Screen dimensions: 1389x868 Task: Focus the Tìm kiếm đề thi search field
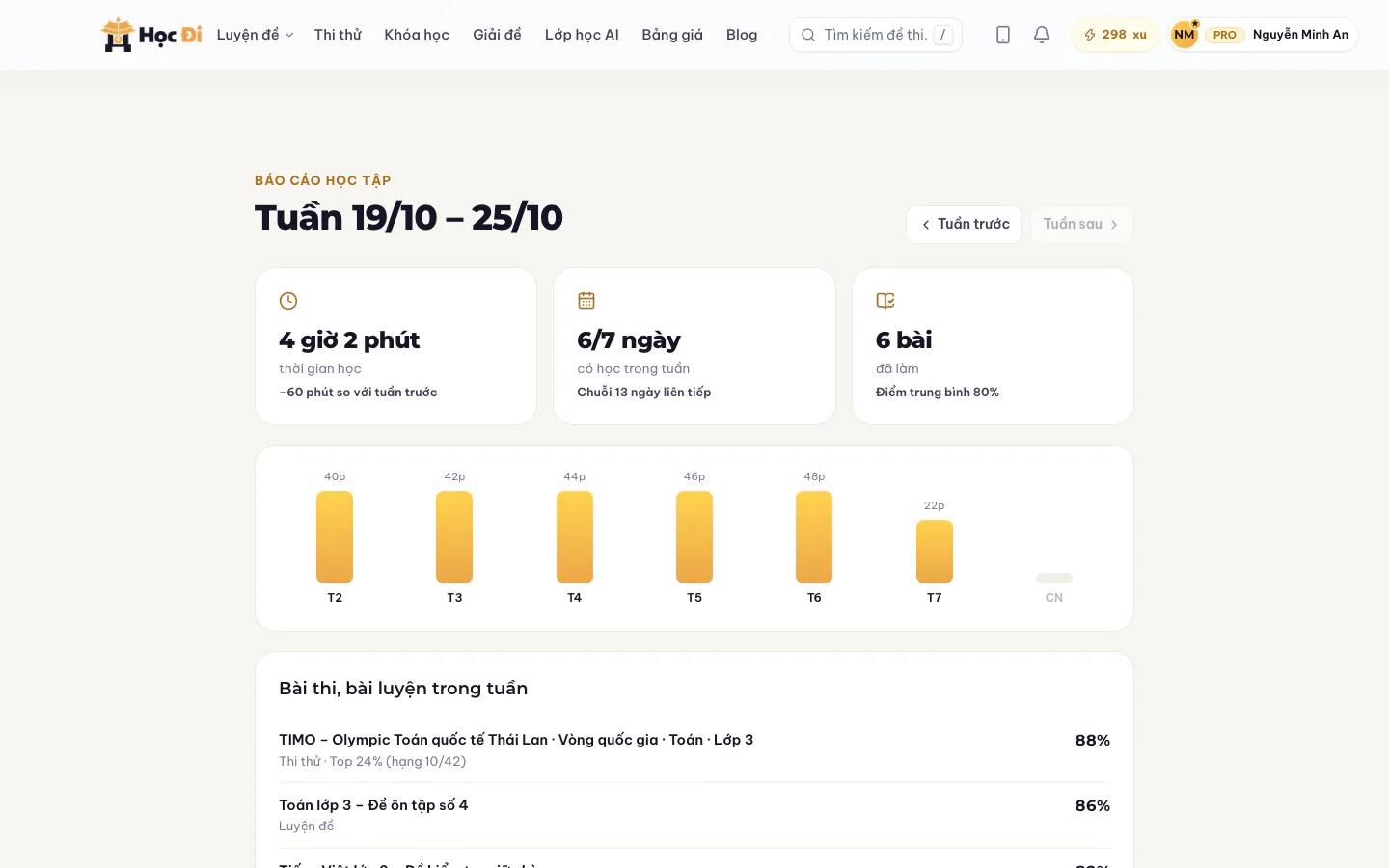coord(876,35)
